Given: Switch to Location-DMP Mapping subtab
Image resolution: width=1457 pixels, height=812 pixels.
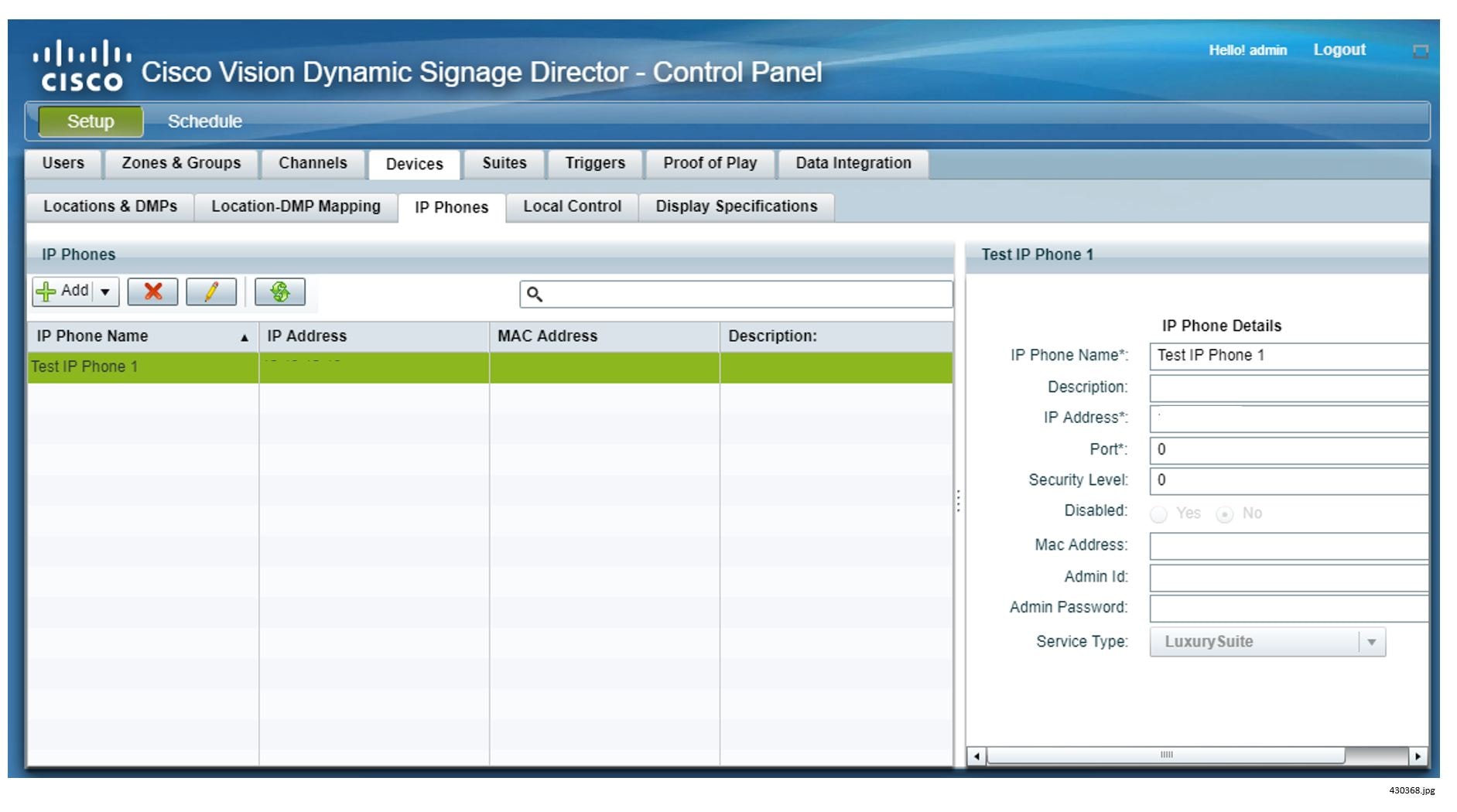Looking at the screenshot, I should pos(296,206).
